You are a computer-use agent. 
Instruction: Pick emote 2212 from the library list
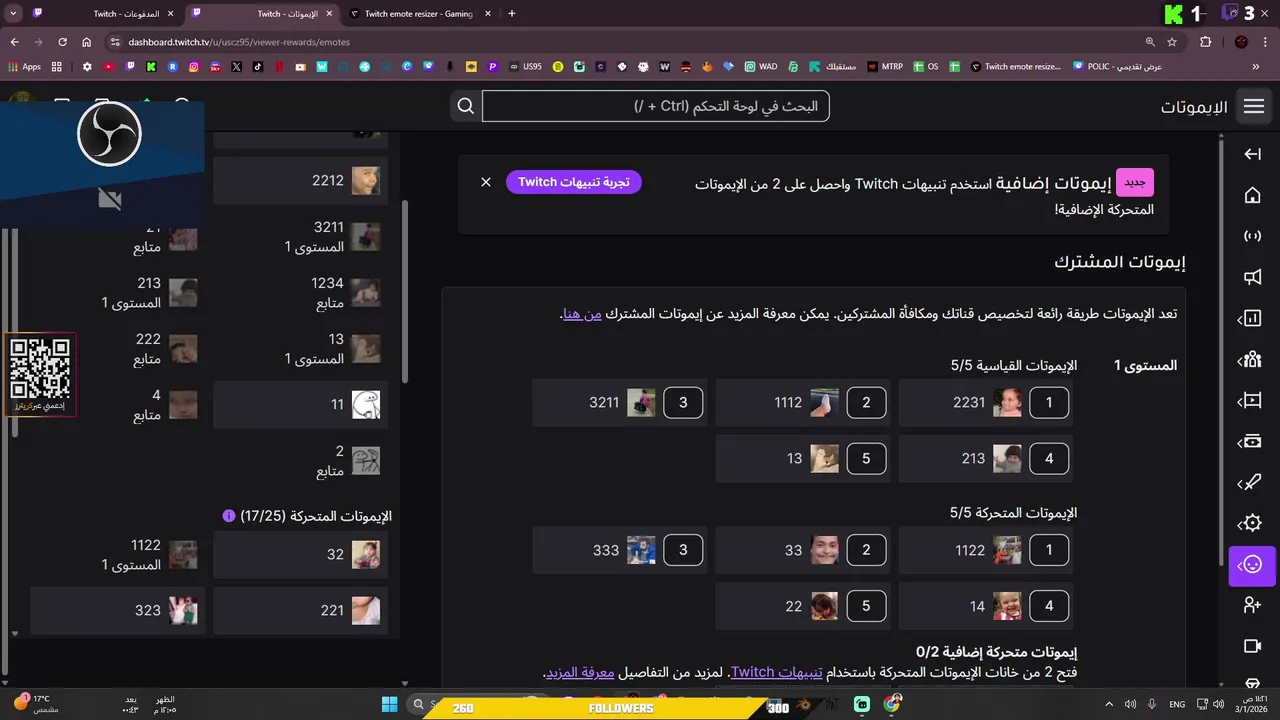coord(301,181)
